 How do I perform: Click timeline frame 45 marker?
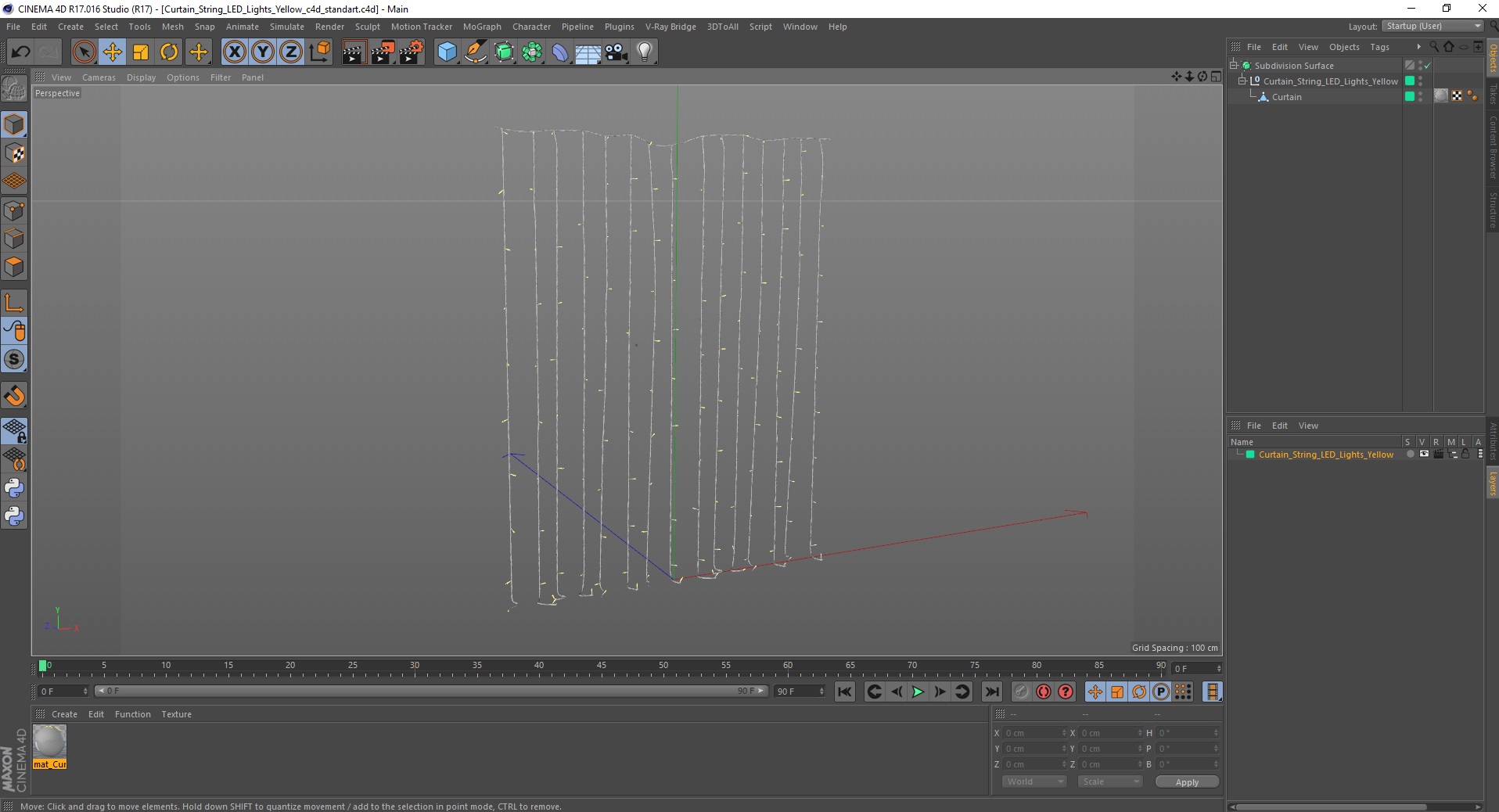tap(601, 666)
